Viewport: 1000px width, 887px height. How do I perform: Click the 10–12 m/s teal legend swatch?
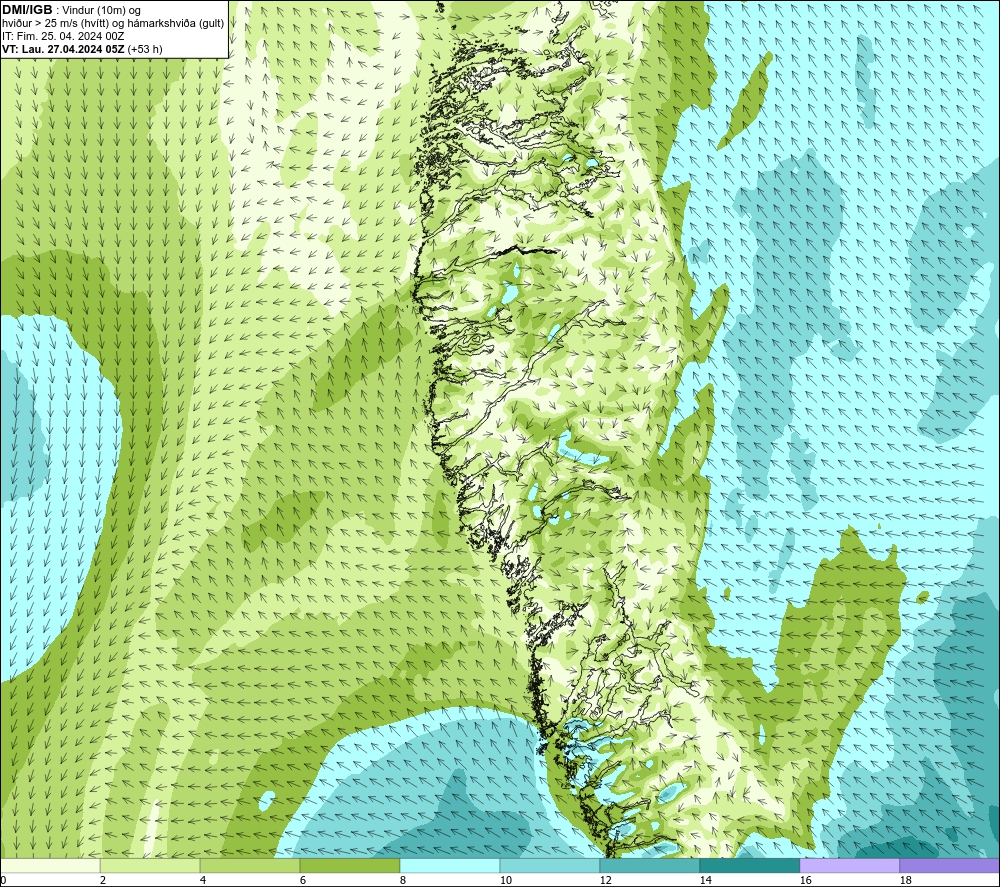549,865
